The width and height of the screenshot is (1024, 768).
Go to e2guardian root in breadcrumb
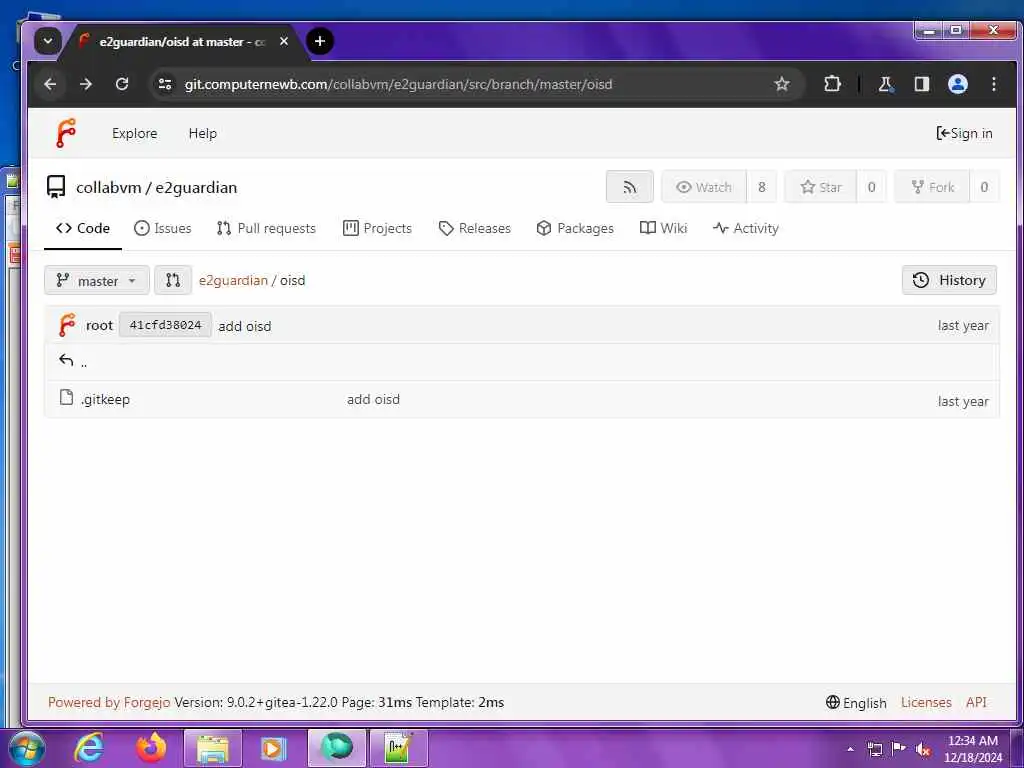click(x=233, y=280)
